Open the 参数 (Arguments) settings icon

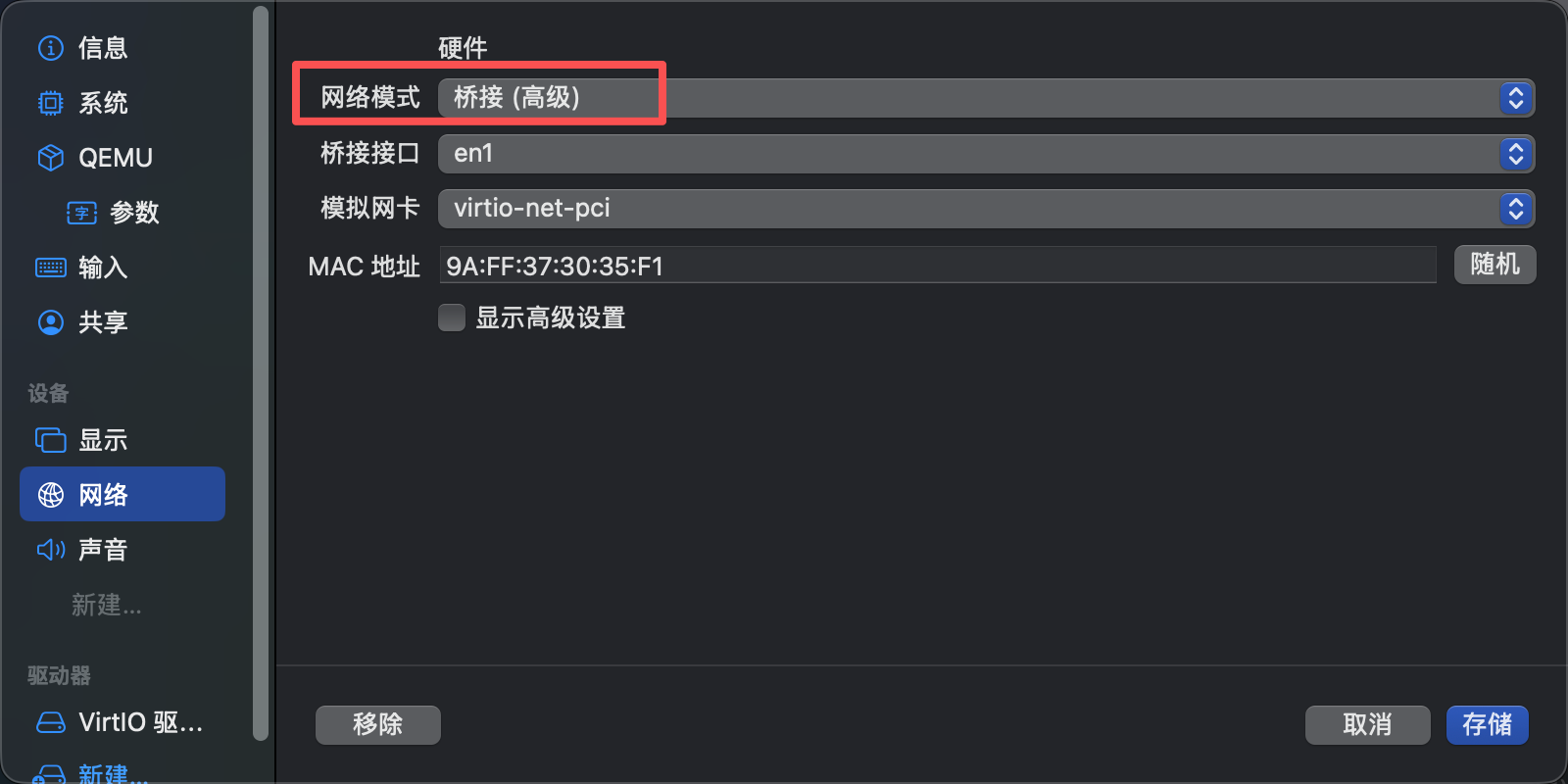coord(82,213)
